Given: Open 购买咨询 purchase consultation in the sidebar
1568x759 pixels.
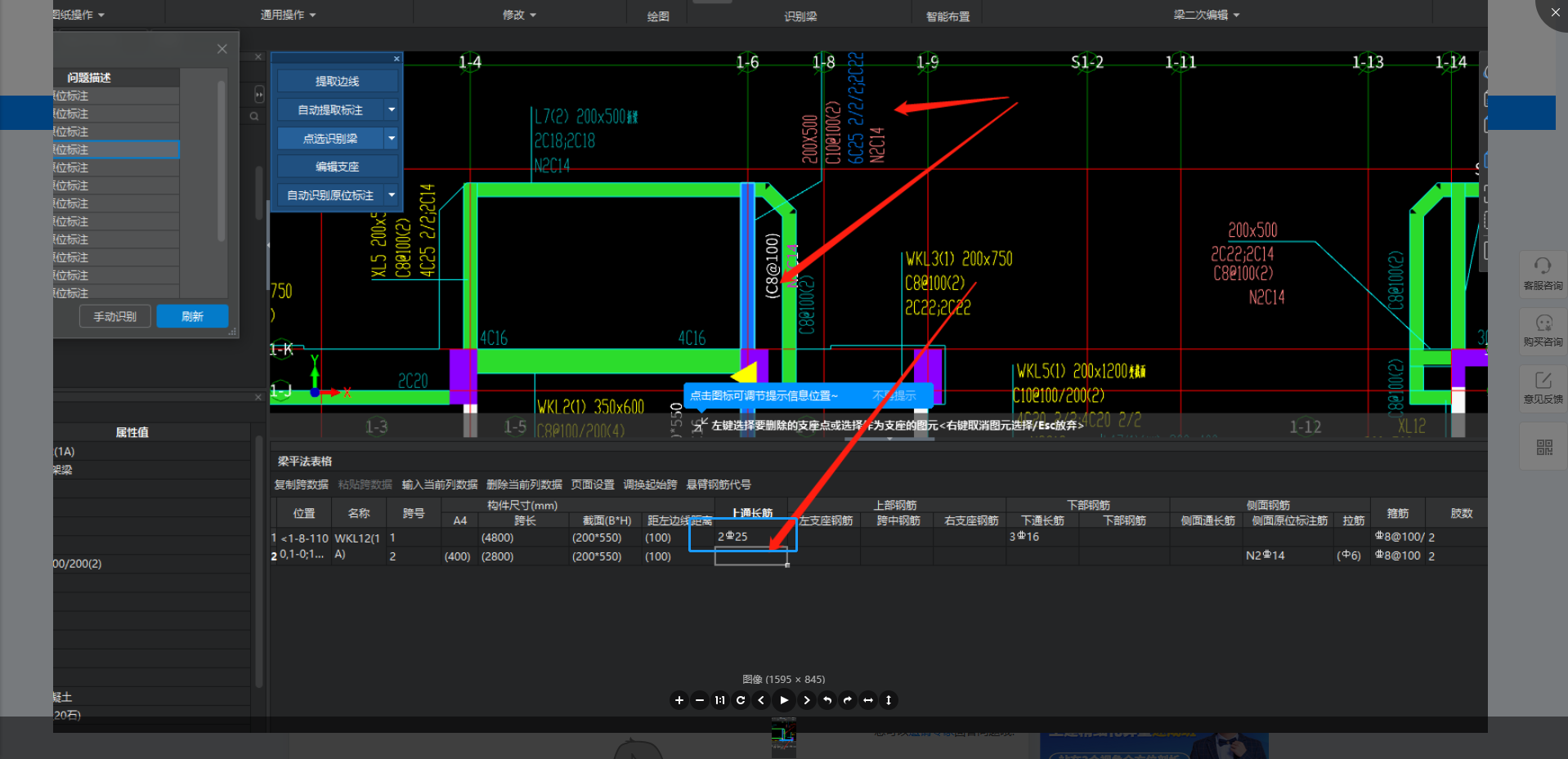Looking at the screenshot, I should (1543, 331).
